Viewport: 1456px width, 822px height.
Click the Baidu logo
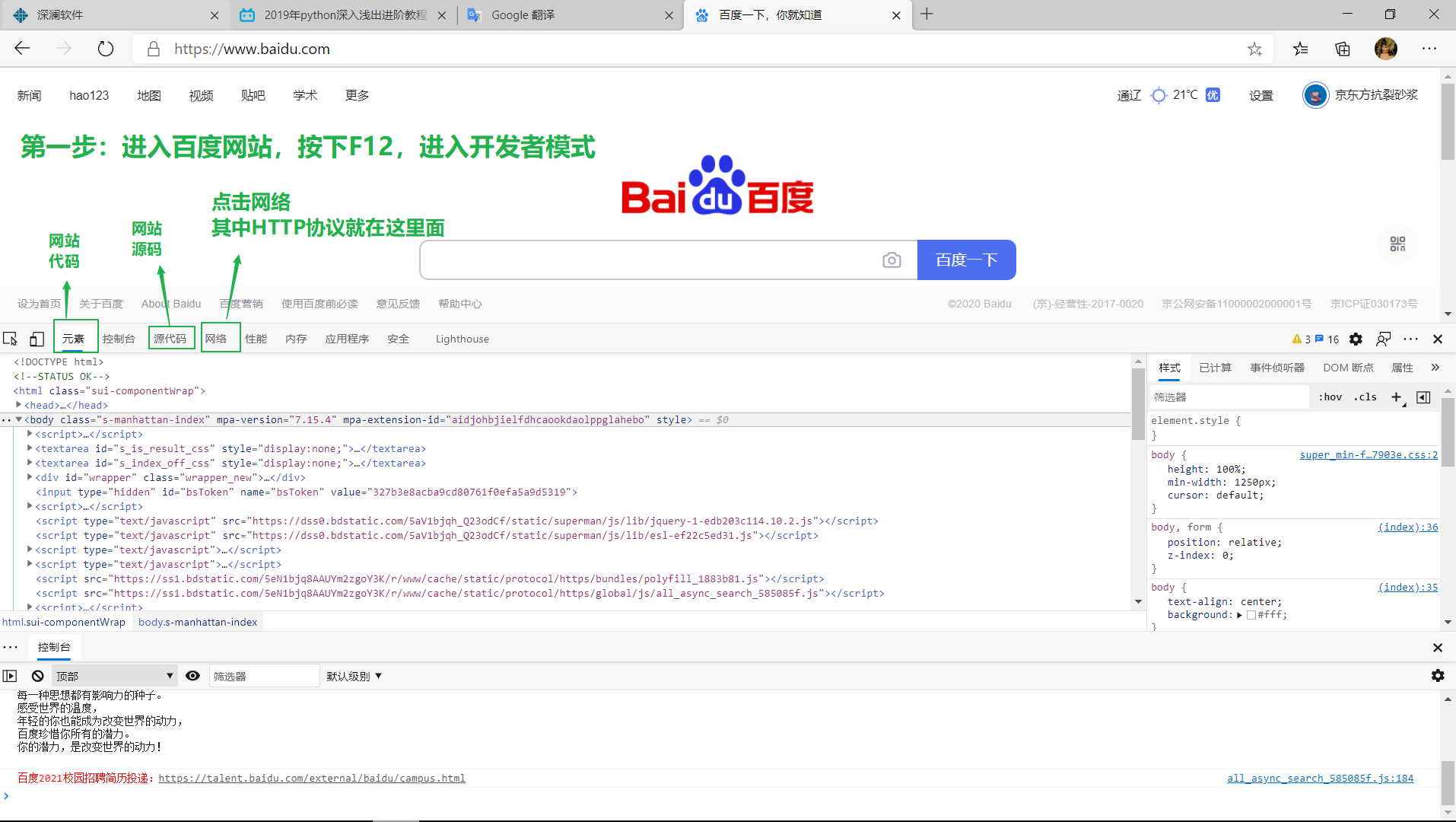click(717, 186)
